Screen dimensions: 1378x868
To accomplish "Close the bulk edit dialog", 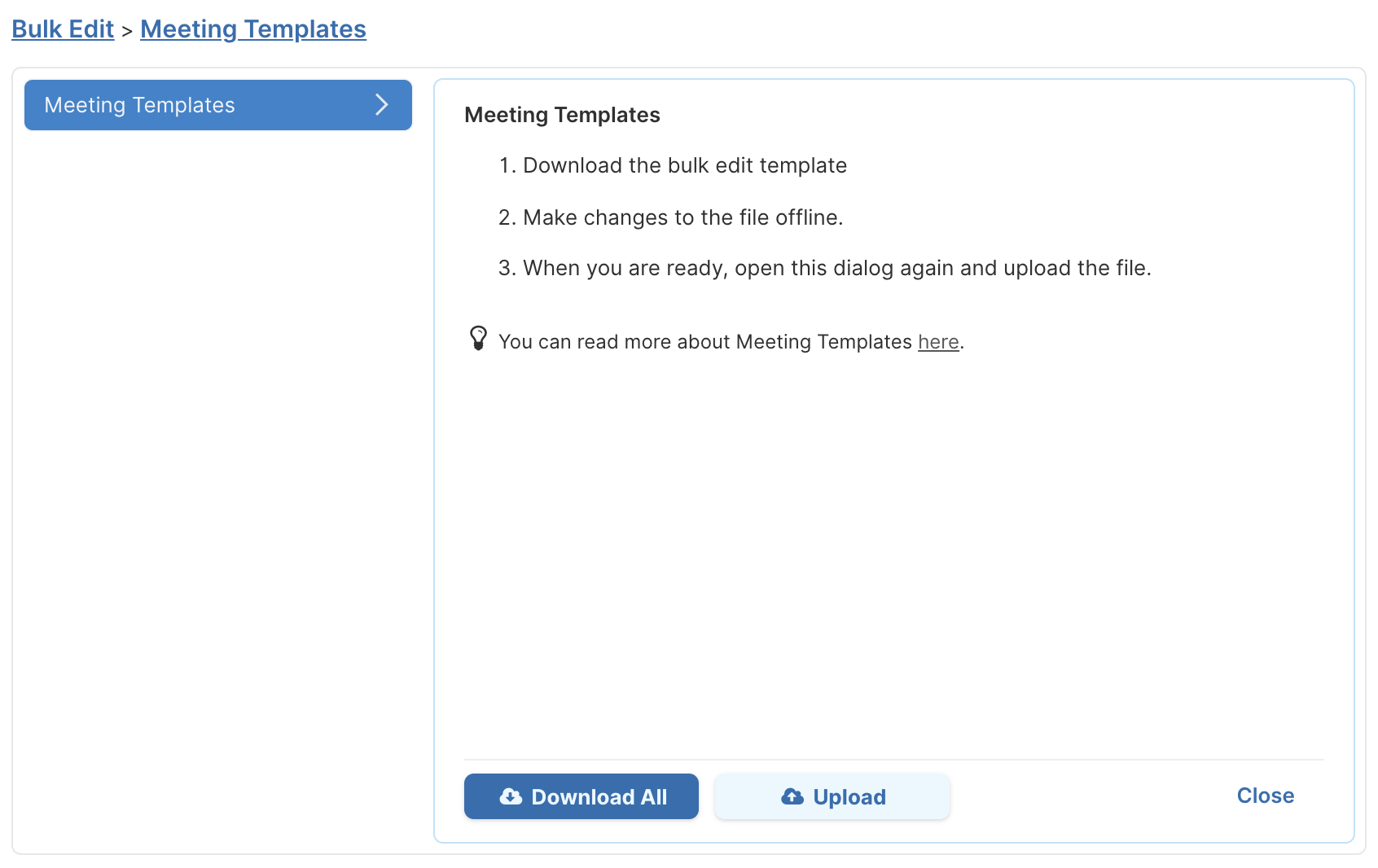I will click(1266, 796).
